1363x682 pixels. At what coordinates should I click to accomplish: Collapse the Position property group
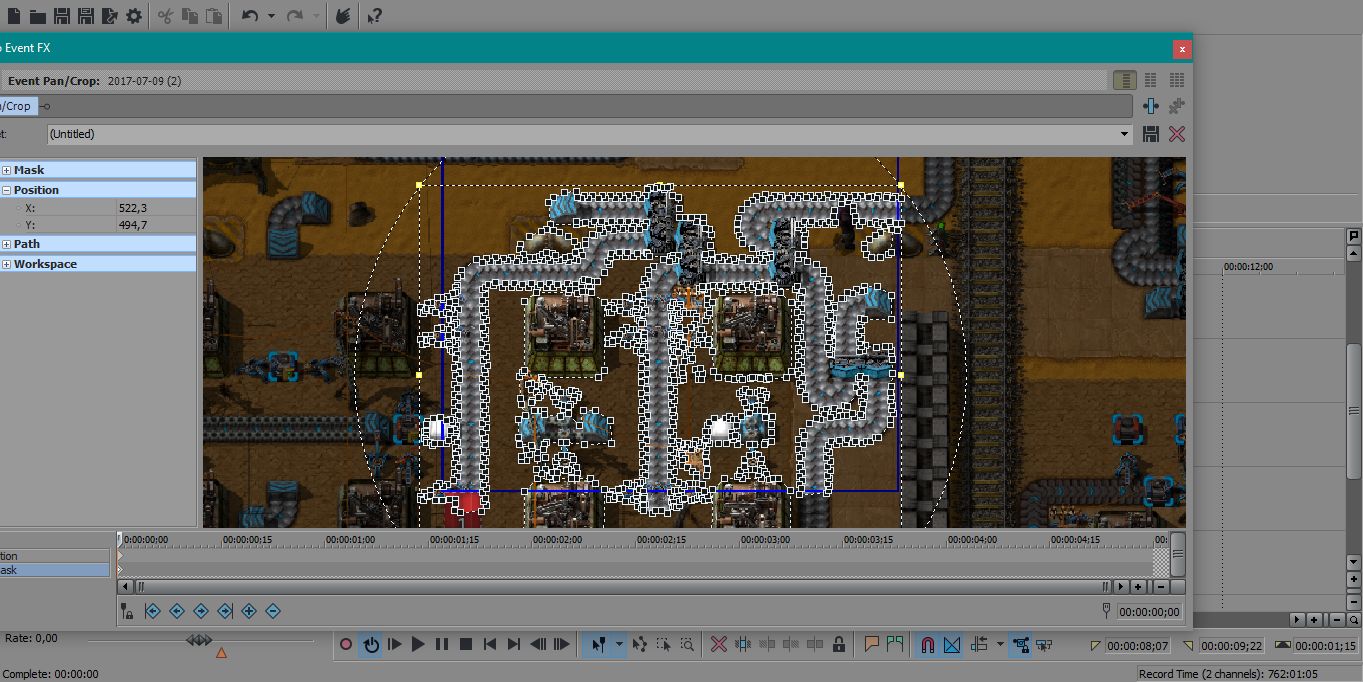tap(6, 190)
